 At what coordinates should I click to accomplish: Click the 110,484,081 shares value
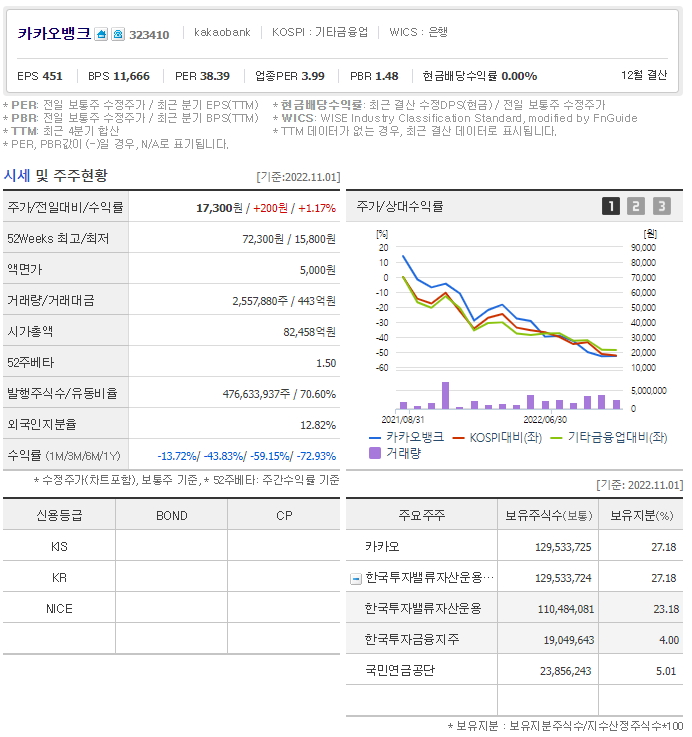[566, 609]
